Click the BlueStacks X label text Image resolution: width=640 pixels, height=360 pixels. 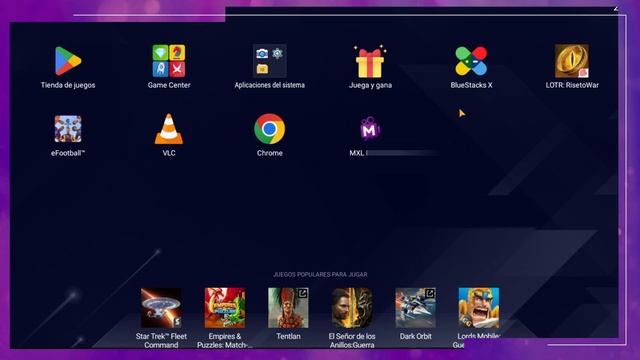point(471,85)
